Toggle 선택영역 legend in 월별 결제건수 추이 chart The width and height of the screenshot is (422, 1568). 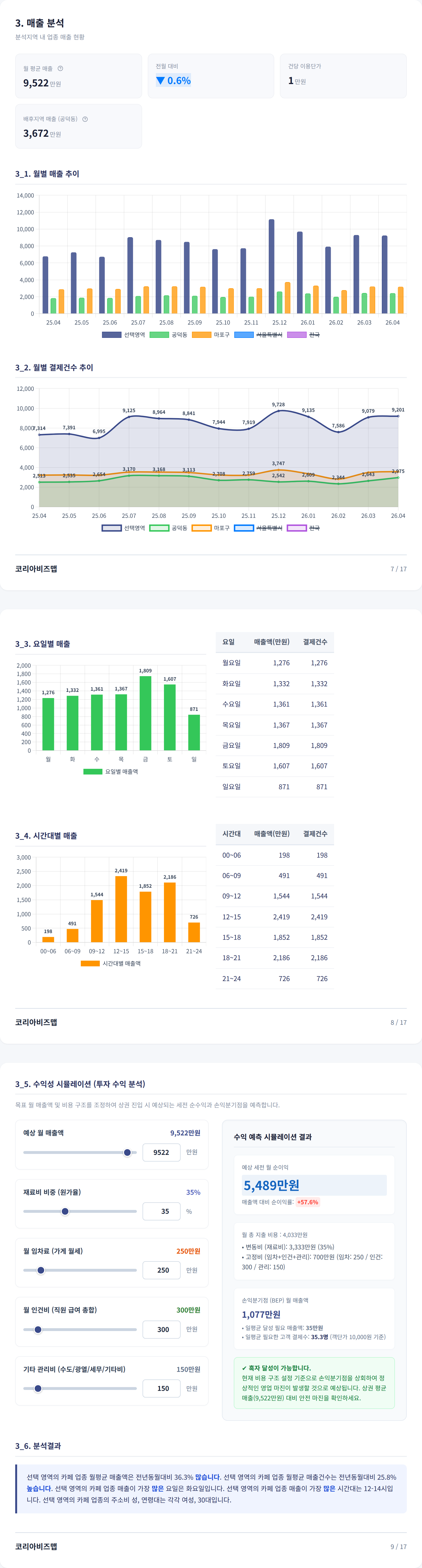coord(124,528)
